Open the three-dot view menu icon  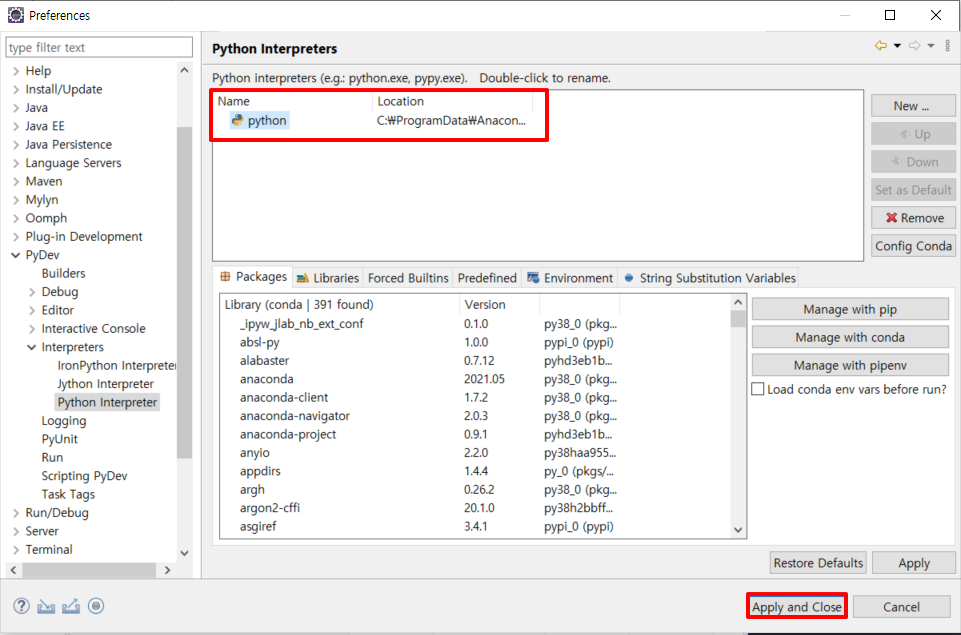(x=948, y=46)
